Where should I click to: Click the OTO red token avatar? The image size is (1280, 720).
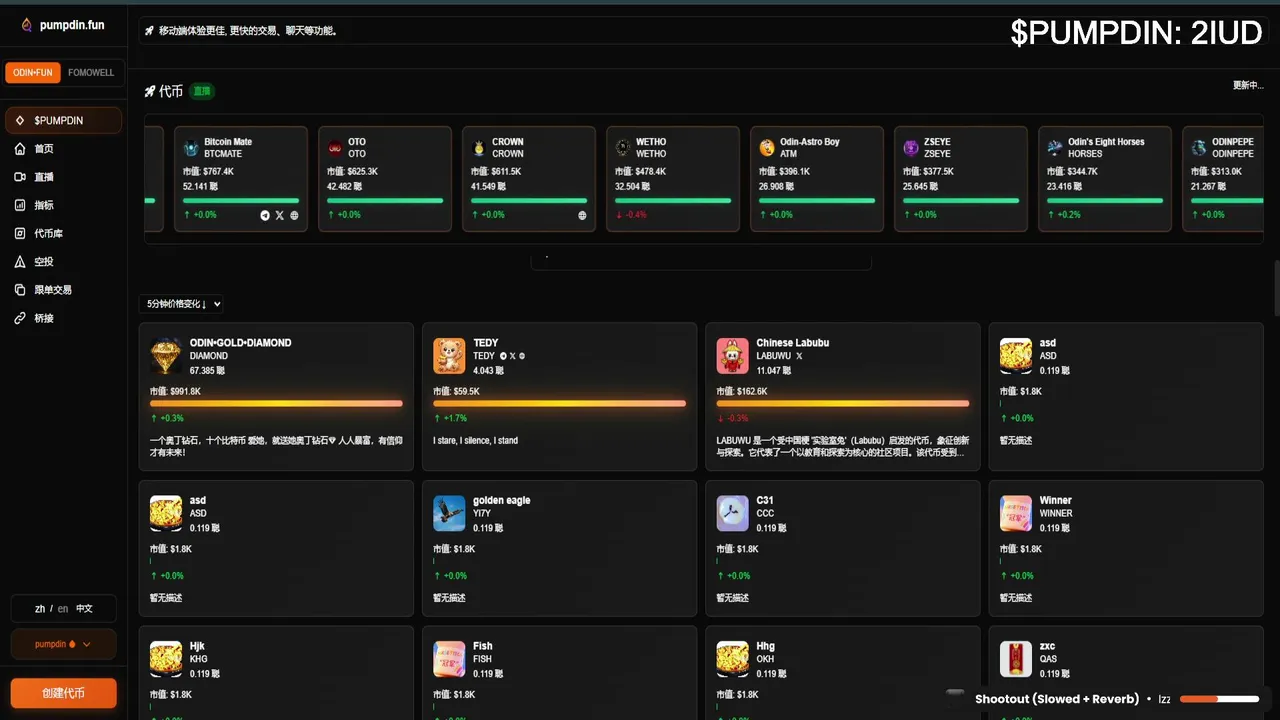click(335, 148)
